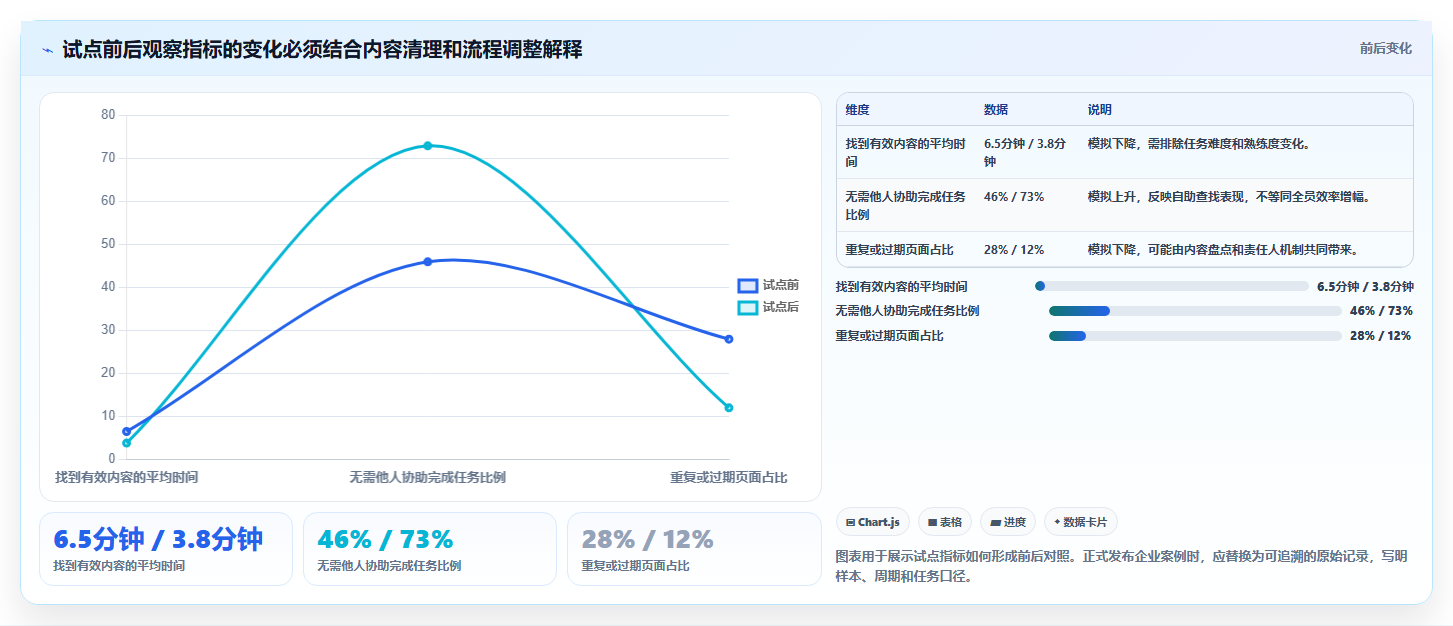Screen dimensions: 1453x626
Task: Click the 前后变化 tag in the header
Action: click(1385, 48)
